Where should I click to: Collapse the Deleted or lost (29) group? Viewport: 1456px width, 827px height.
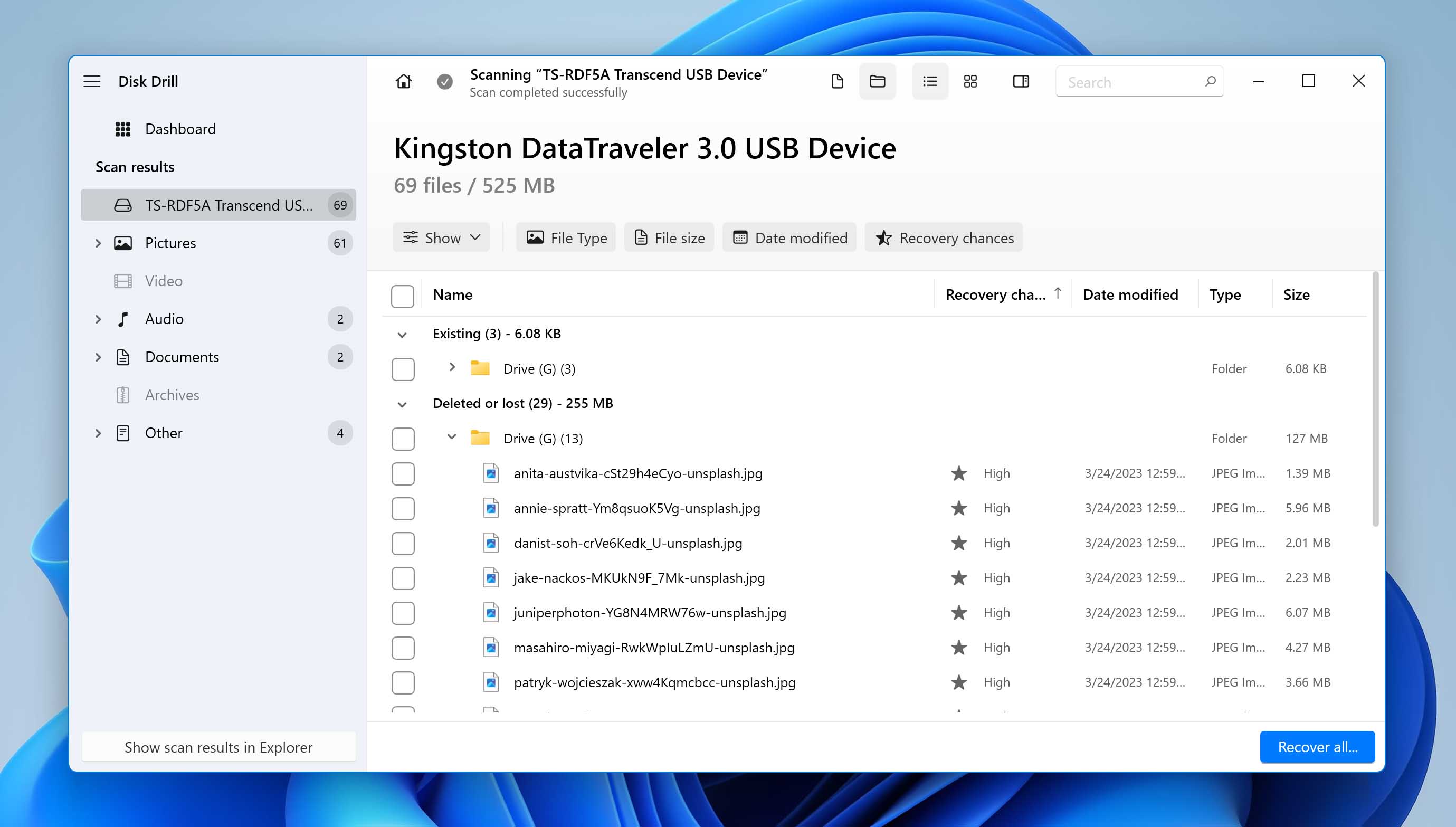(402, 405)
